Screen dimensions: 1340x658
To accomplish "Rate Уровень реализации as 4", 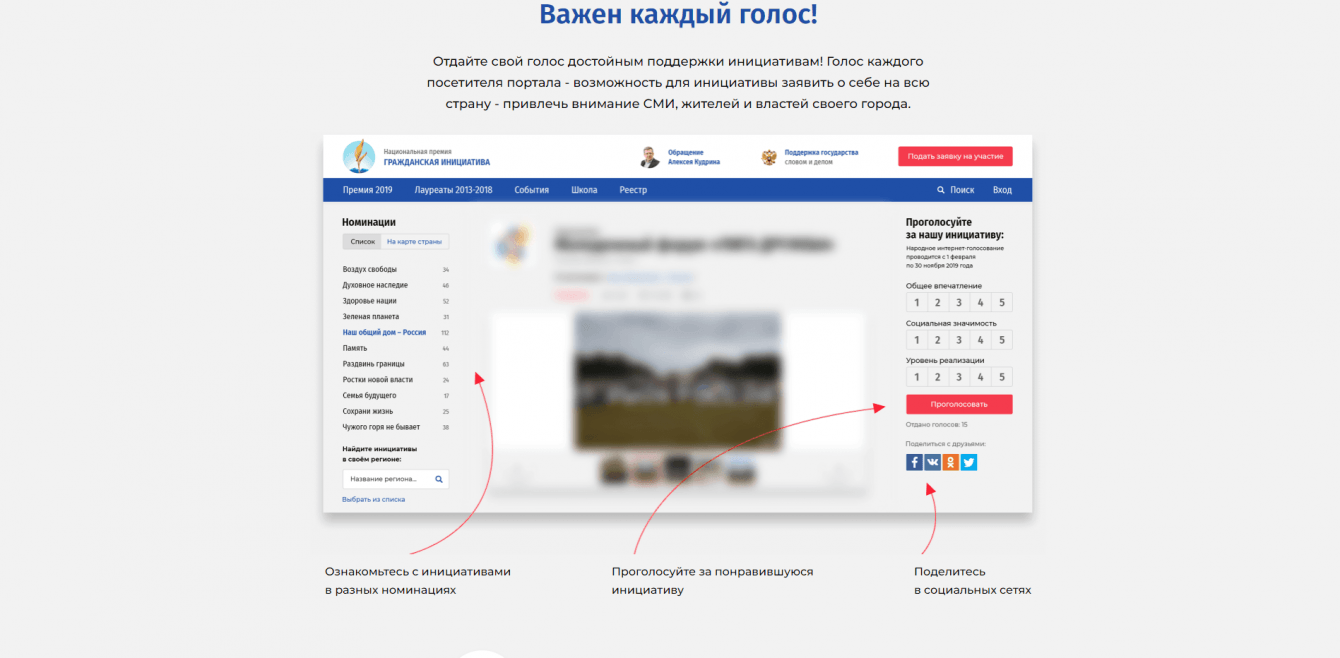I will pyautogui.click(x=981, y=377).
